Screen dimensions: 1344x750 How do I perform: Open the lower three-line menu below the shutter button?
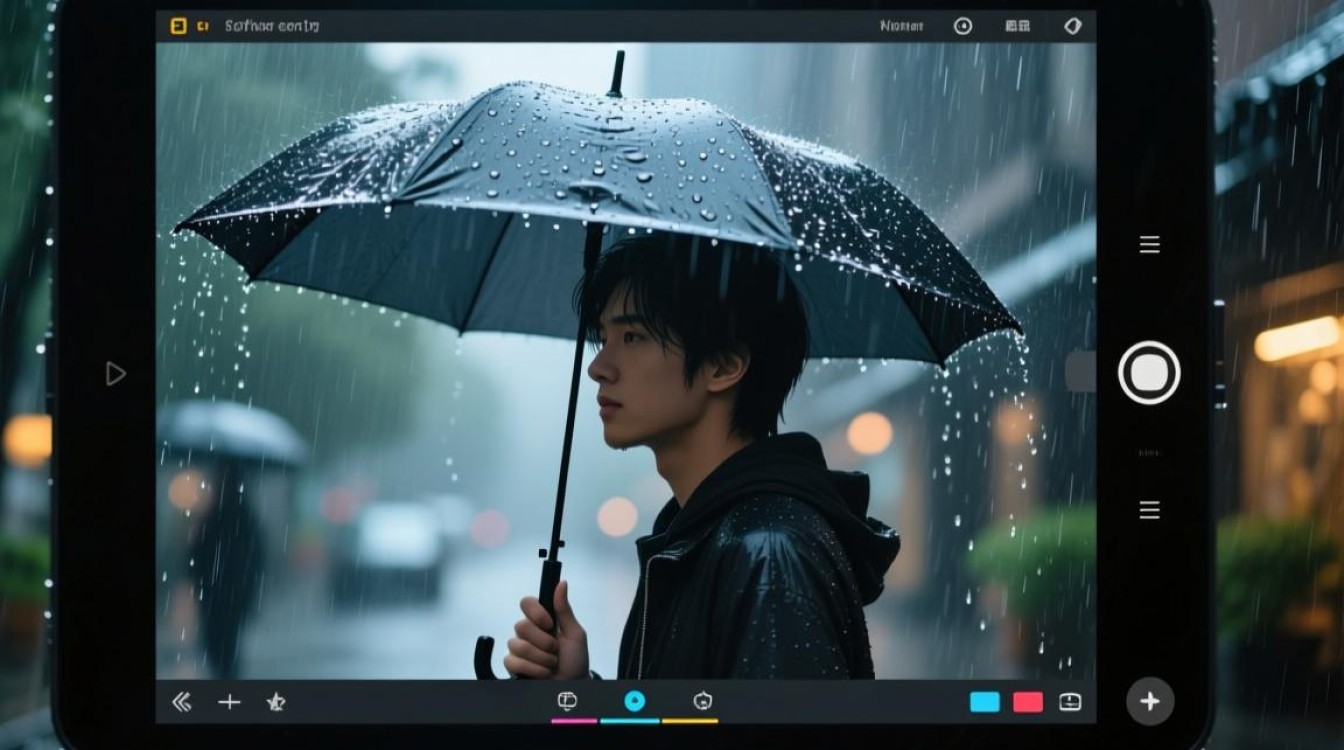pos(1150,510)
